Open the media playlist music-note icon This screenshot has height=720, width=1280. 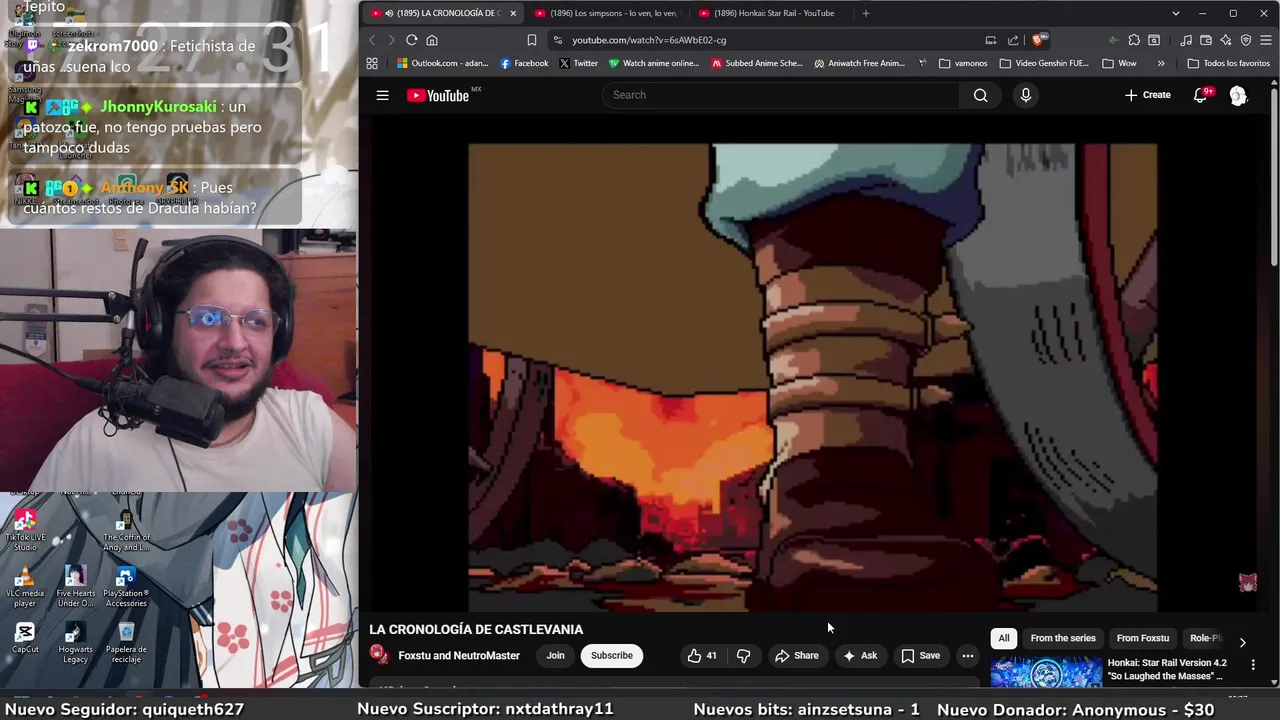1186,40
